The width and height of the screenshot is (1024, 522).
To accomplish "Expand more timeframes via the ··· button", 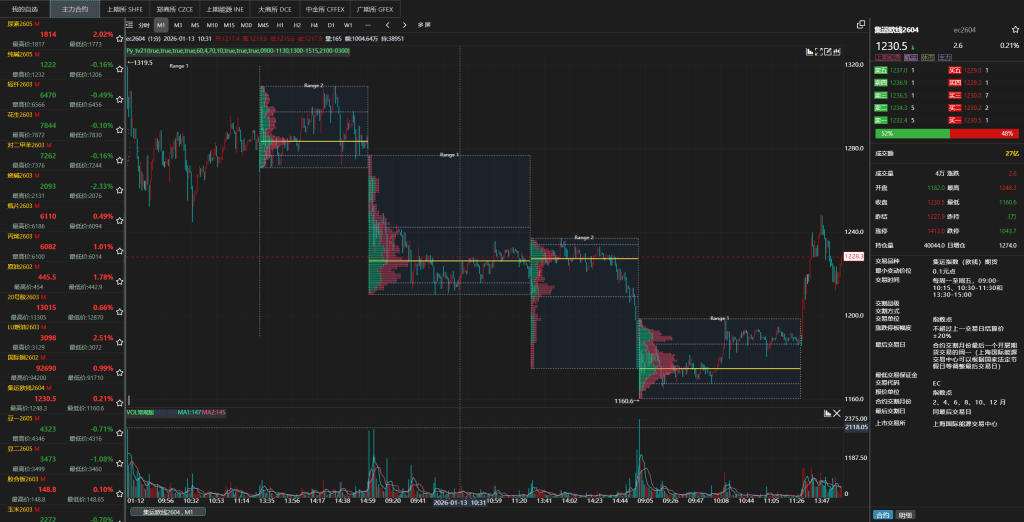I will pos(368,24).
